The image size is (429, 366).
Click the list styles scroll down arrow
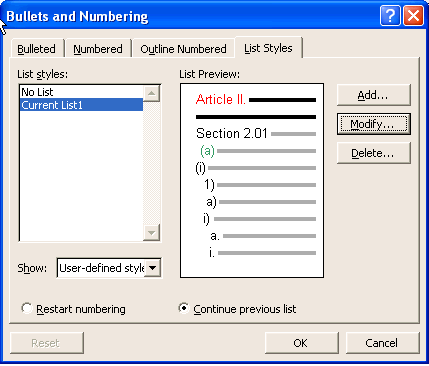coord(151,232)
